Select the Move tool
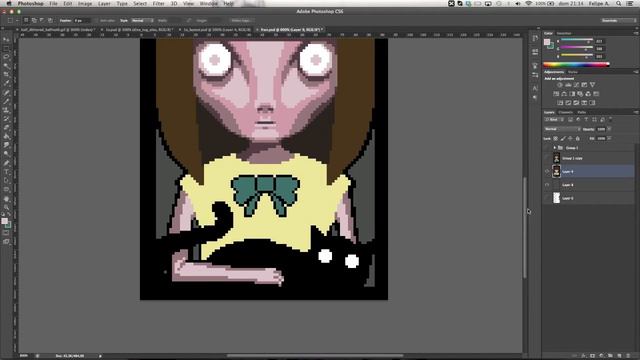The image size is (640, 360). (x=6, y=39)
